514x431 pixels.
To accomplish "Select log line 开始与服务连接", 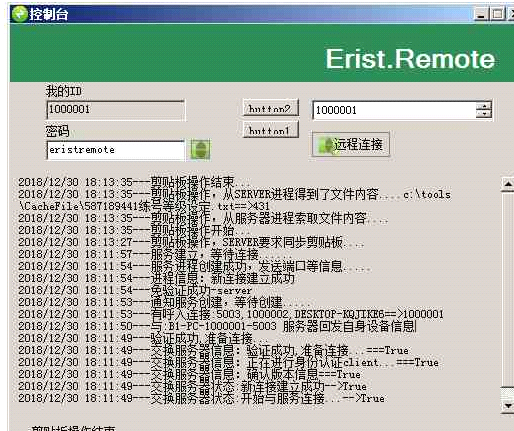I will click(x=201, y=398).
